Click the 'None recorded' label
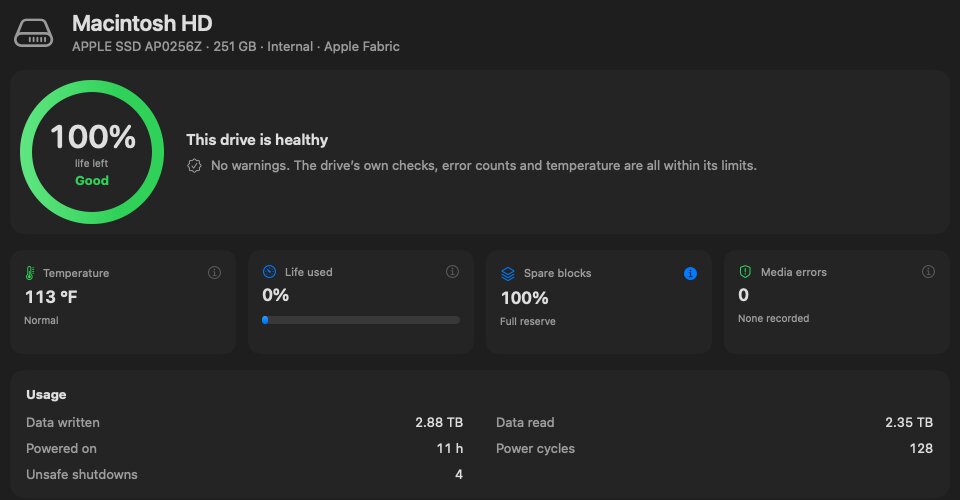The width and height of the screenshot is (960, 500). coord(773,318)
